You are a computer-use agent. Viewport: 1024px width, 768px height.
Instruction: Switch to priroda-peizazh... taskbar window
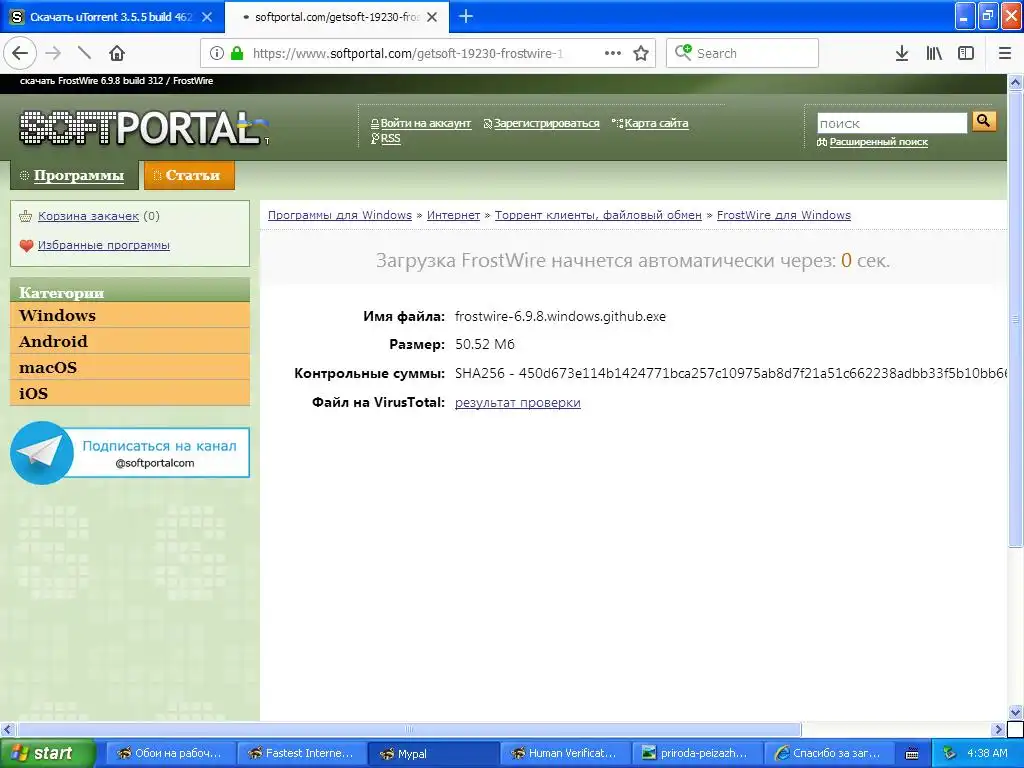(x=697, y=753)
